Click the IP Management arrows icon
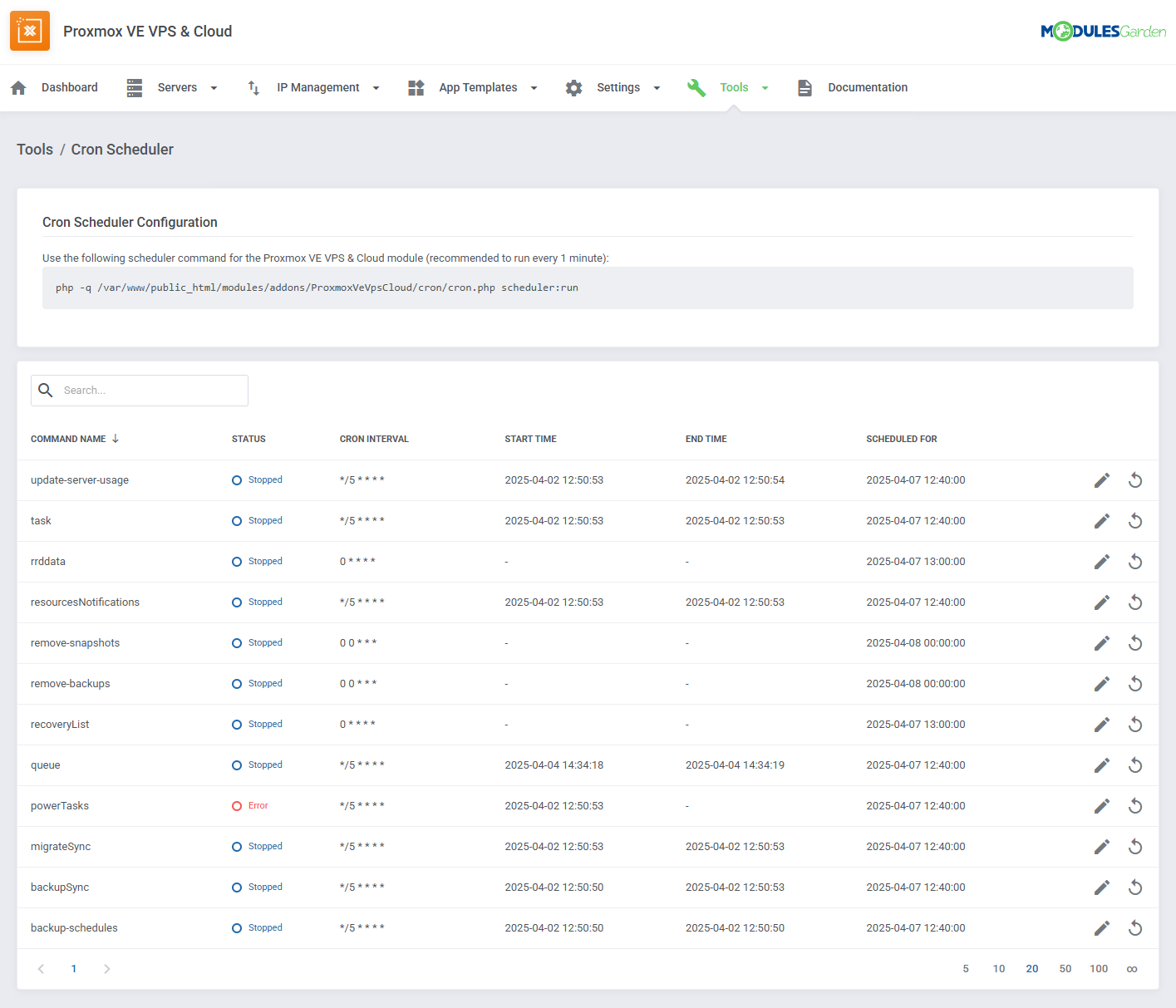This screenshot has width=1176, height=1008. 253,87
